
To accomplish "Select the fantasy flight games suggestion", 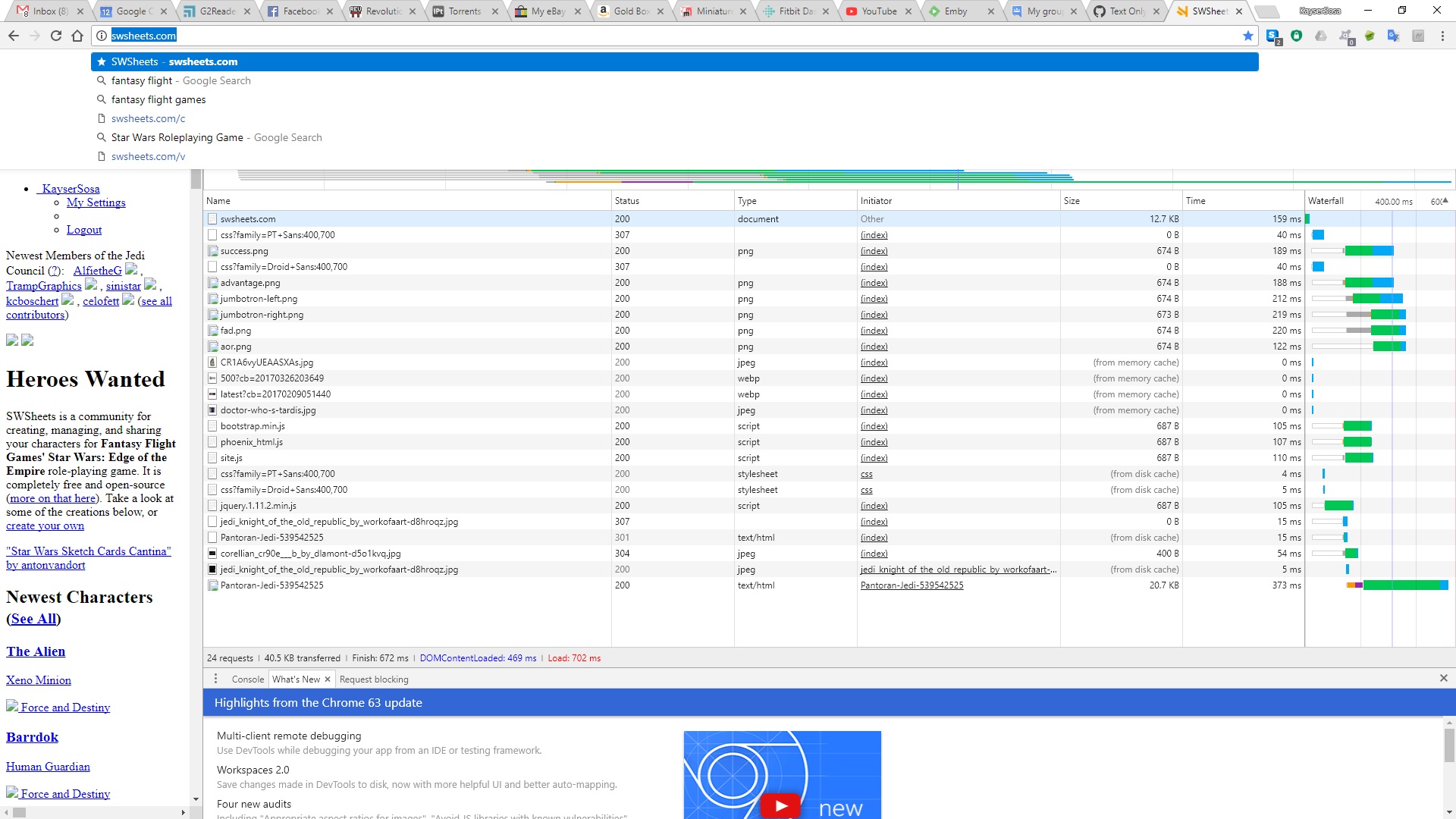I will (x=158, y=99).
